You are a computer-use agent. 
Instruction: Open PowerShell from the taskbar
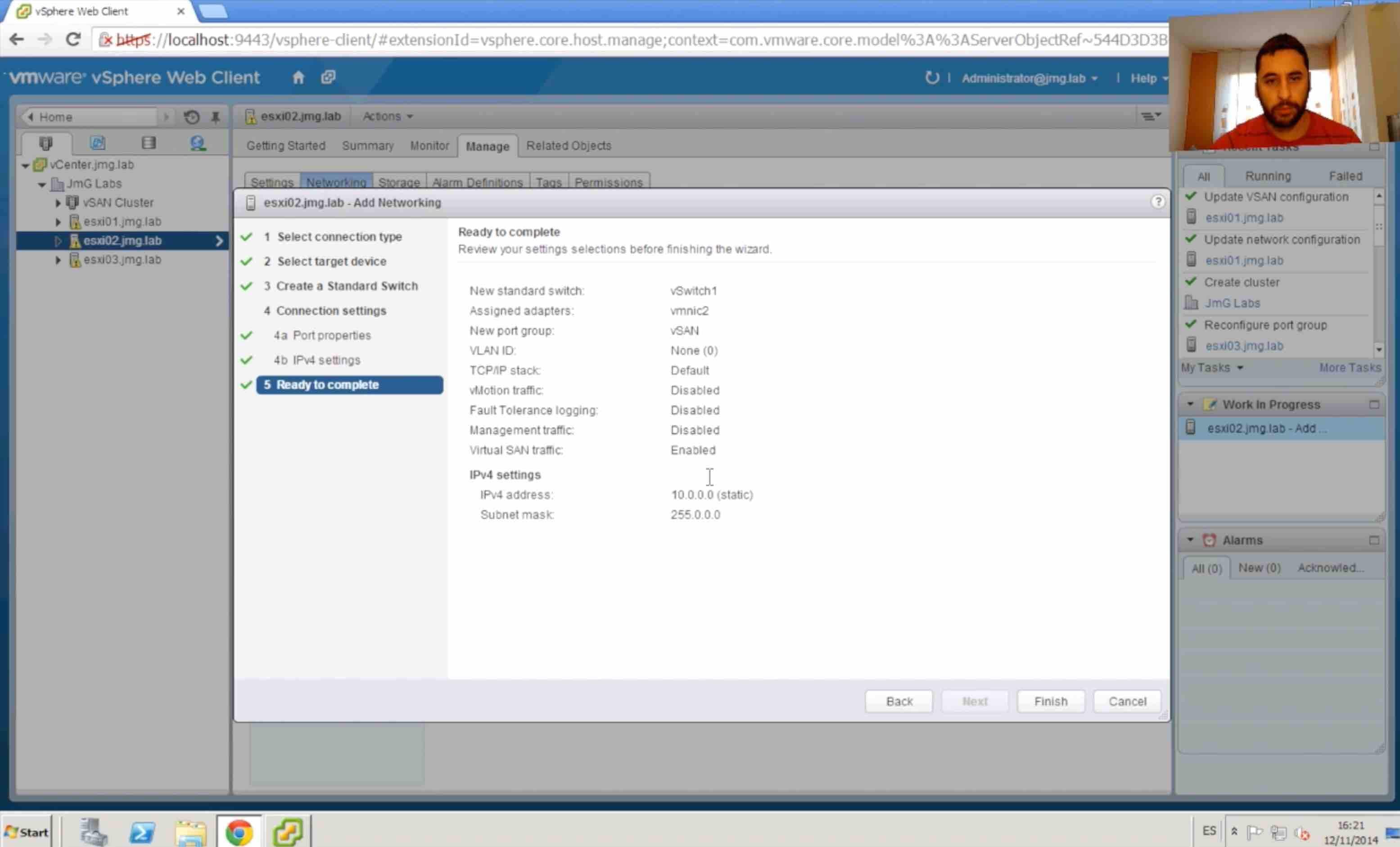tap(142, 832)
